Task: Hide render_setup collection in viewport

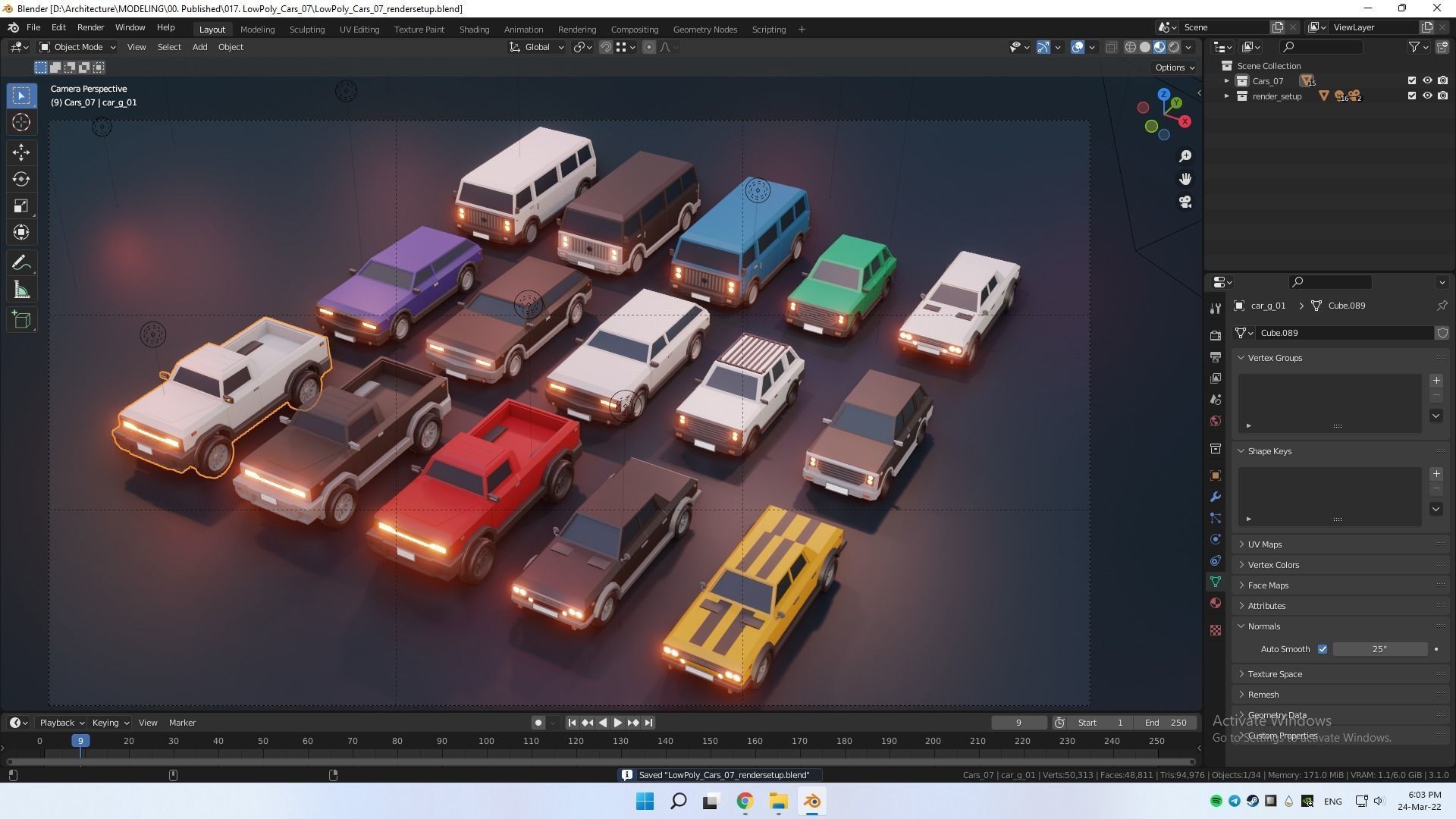Action: (1426, 96)
